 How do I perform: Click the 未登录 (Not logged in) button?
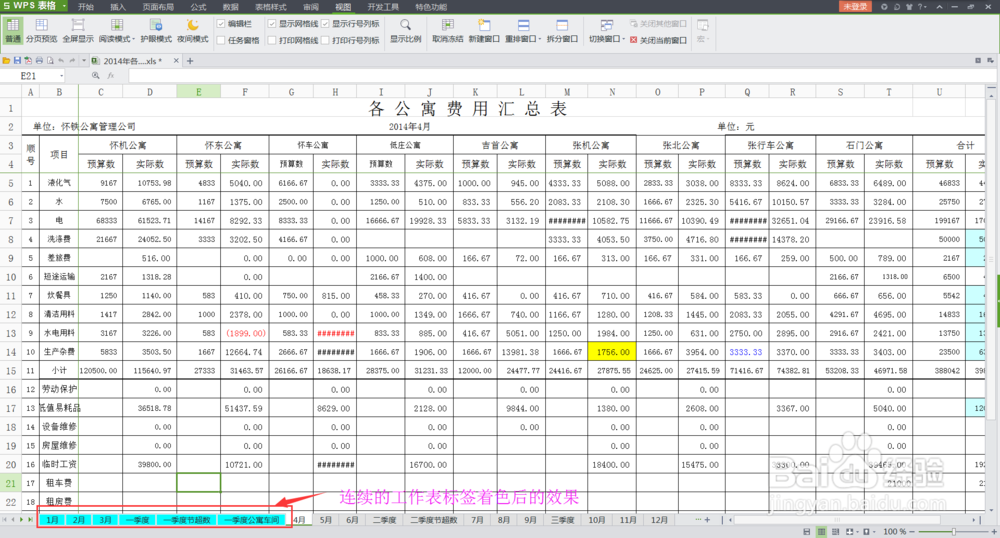click(855, 6)
